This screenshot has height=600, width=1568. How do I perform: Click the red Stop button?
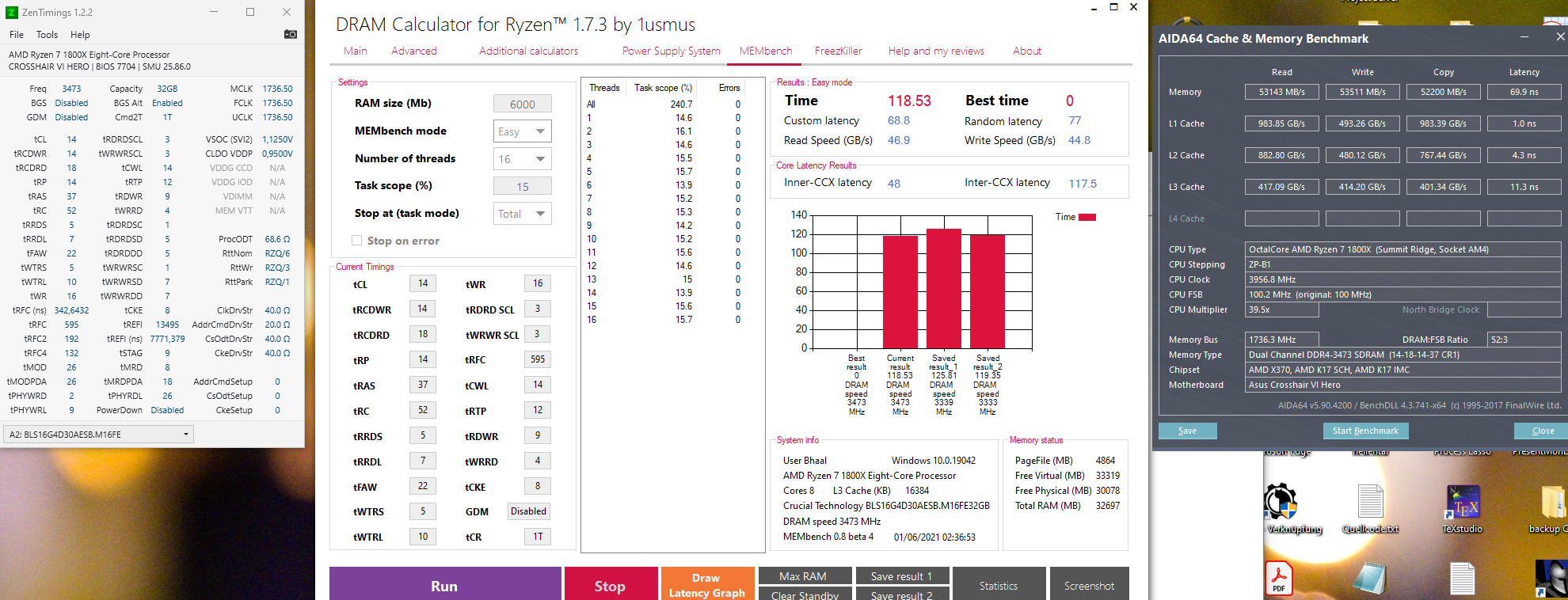(x=611, y=584)
